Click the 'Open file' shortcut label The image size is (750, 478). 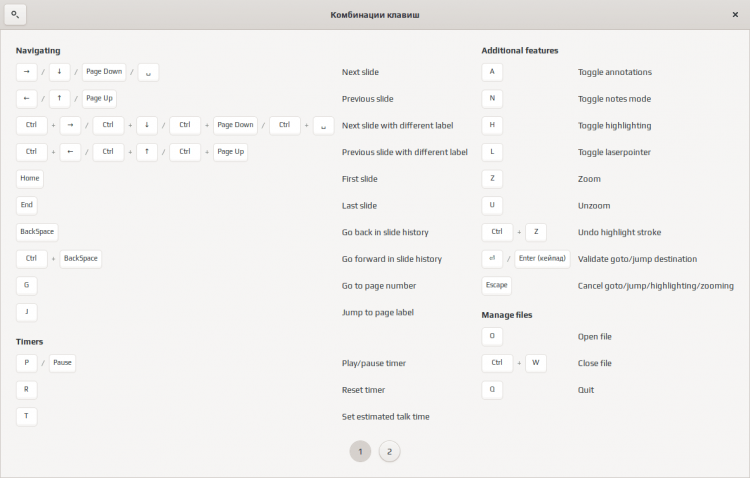595,337
